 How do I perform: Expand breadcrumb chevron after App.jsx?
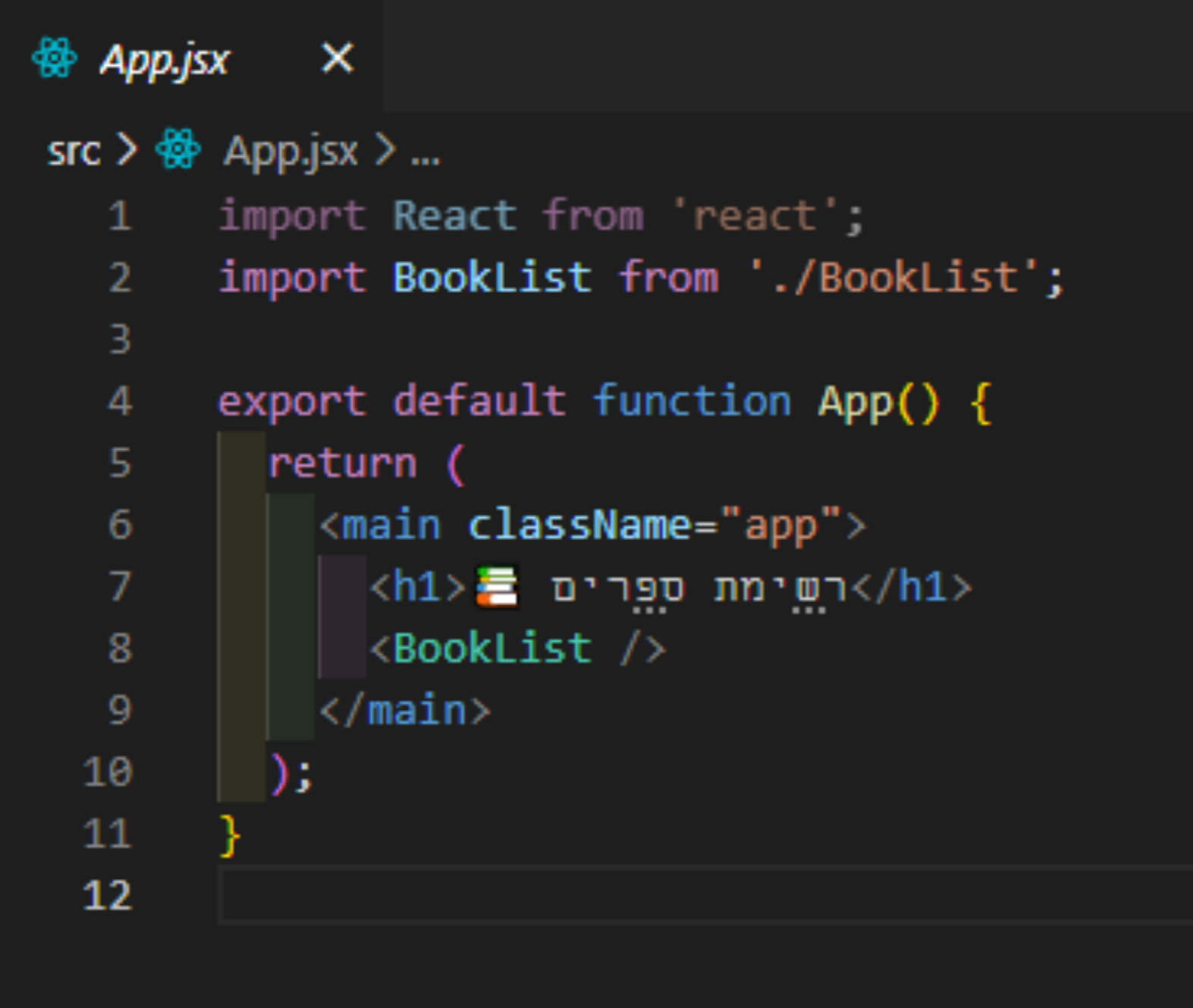pyautogui.click(x=385, y=149)
